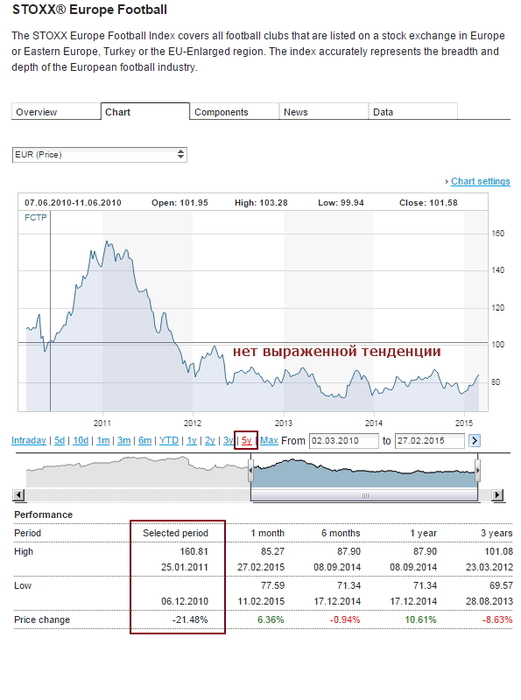
Task: Open the News tab
Action: click(x=324, y=112)
